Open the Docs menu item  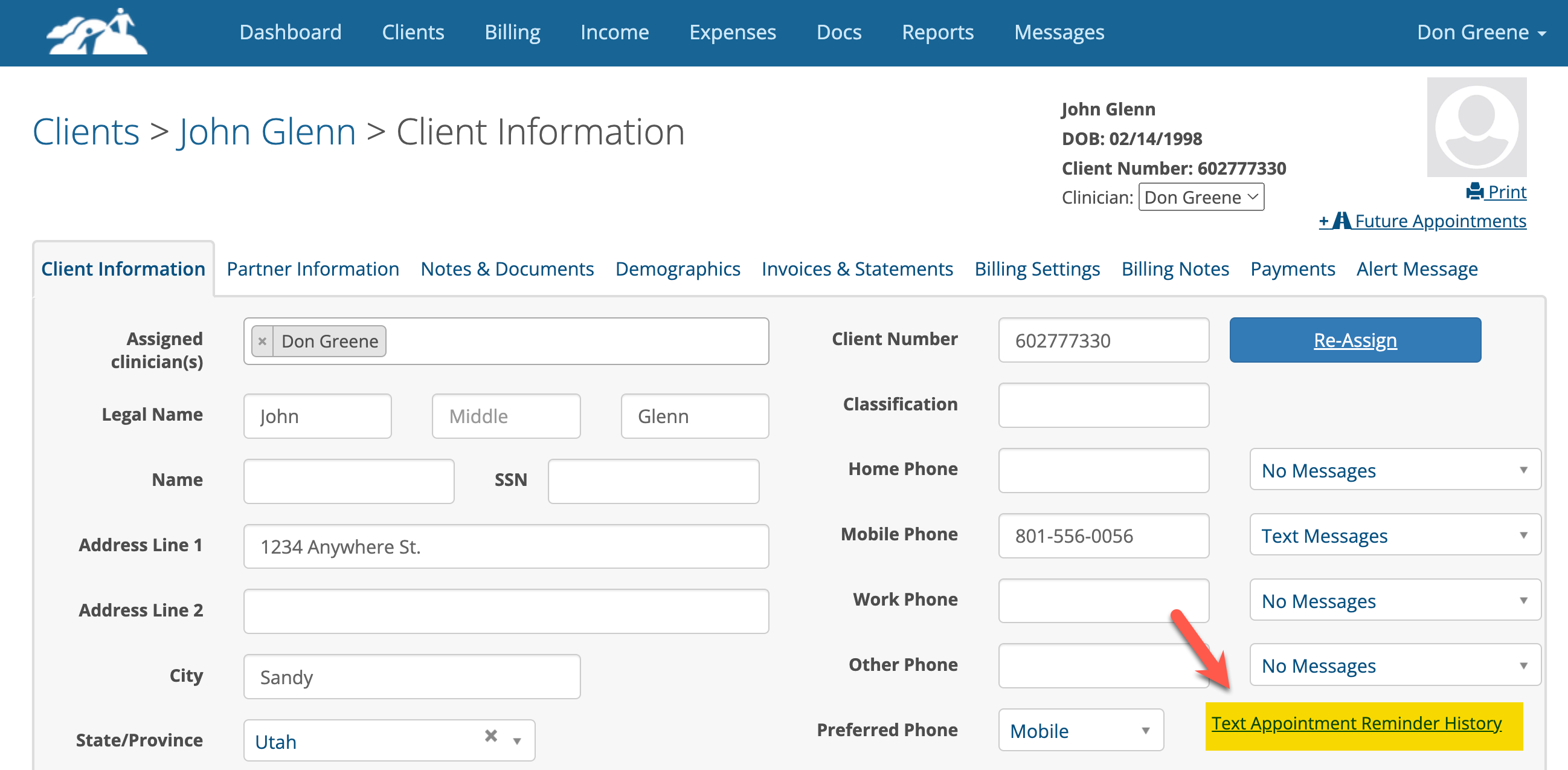(x=839, y=32)
